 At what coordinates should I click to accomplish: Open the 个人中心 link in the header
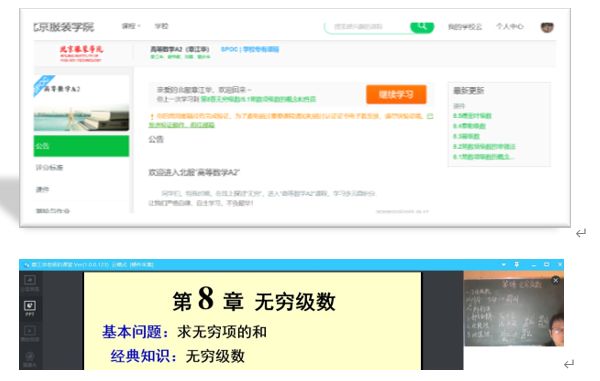(x=510, y=26)
